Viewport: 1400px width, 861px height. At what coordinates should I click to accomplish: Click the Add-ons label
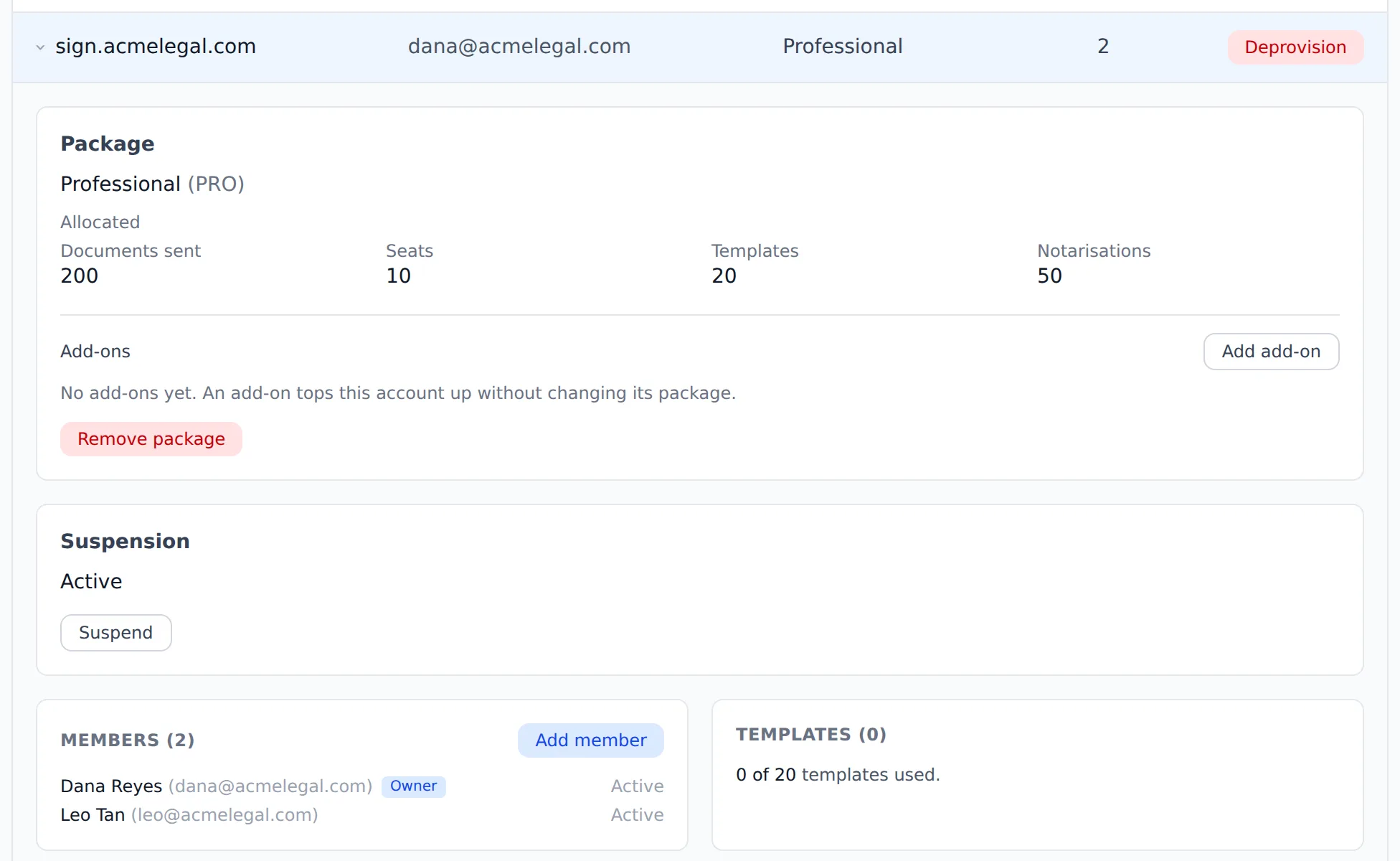point(95,352)
